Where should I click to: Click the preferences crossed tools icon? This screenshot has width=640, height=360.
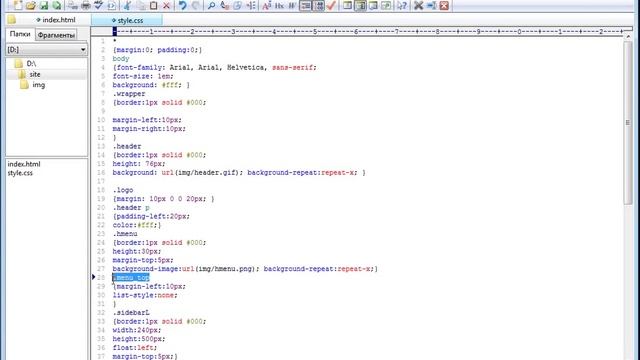[x=418, y=5]
